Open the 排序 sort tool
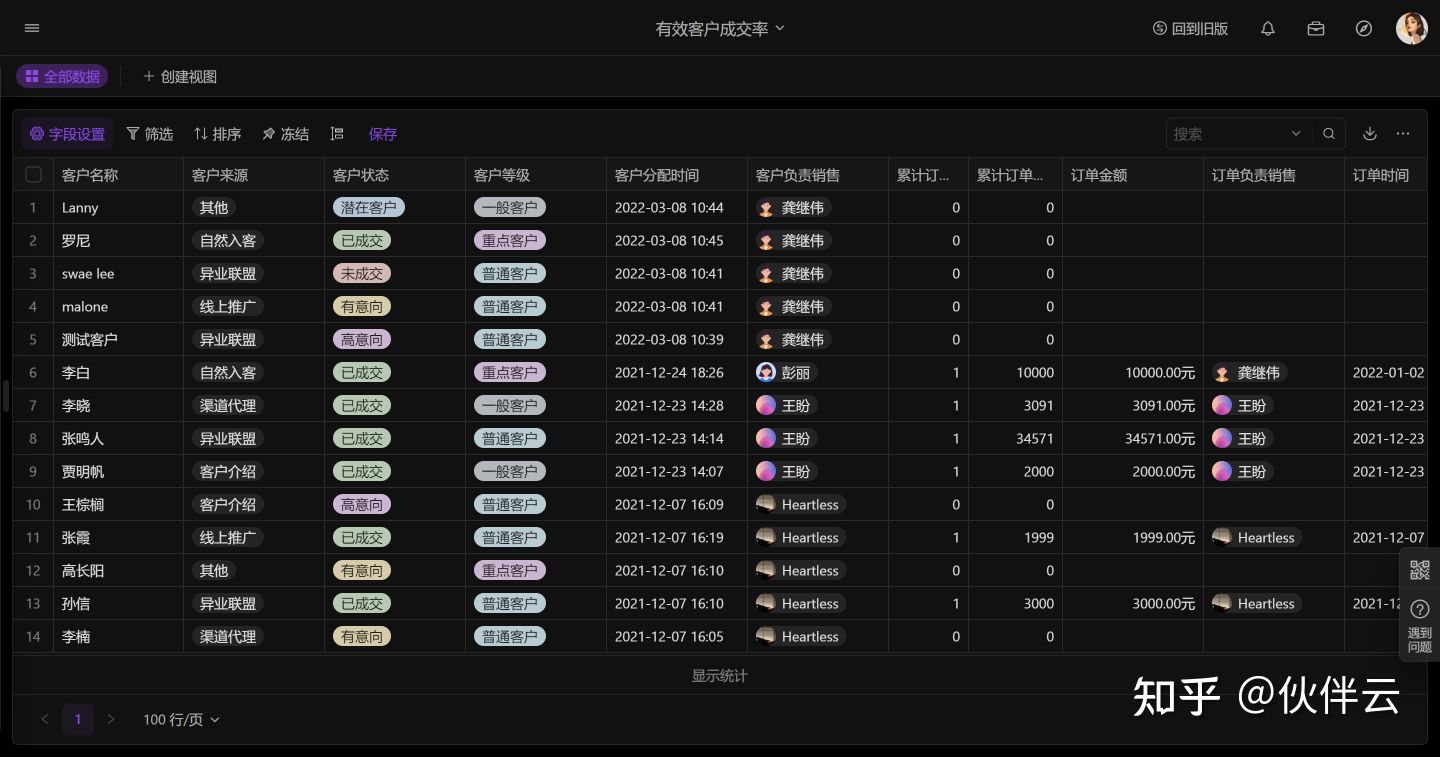This screenshot has height=757, width=1440. (x=217, y=134)
